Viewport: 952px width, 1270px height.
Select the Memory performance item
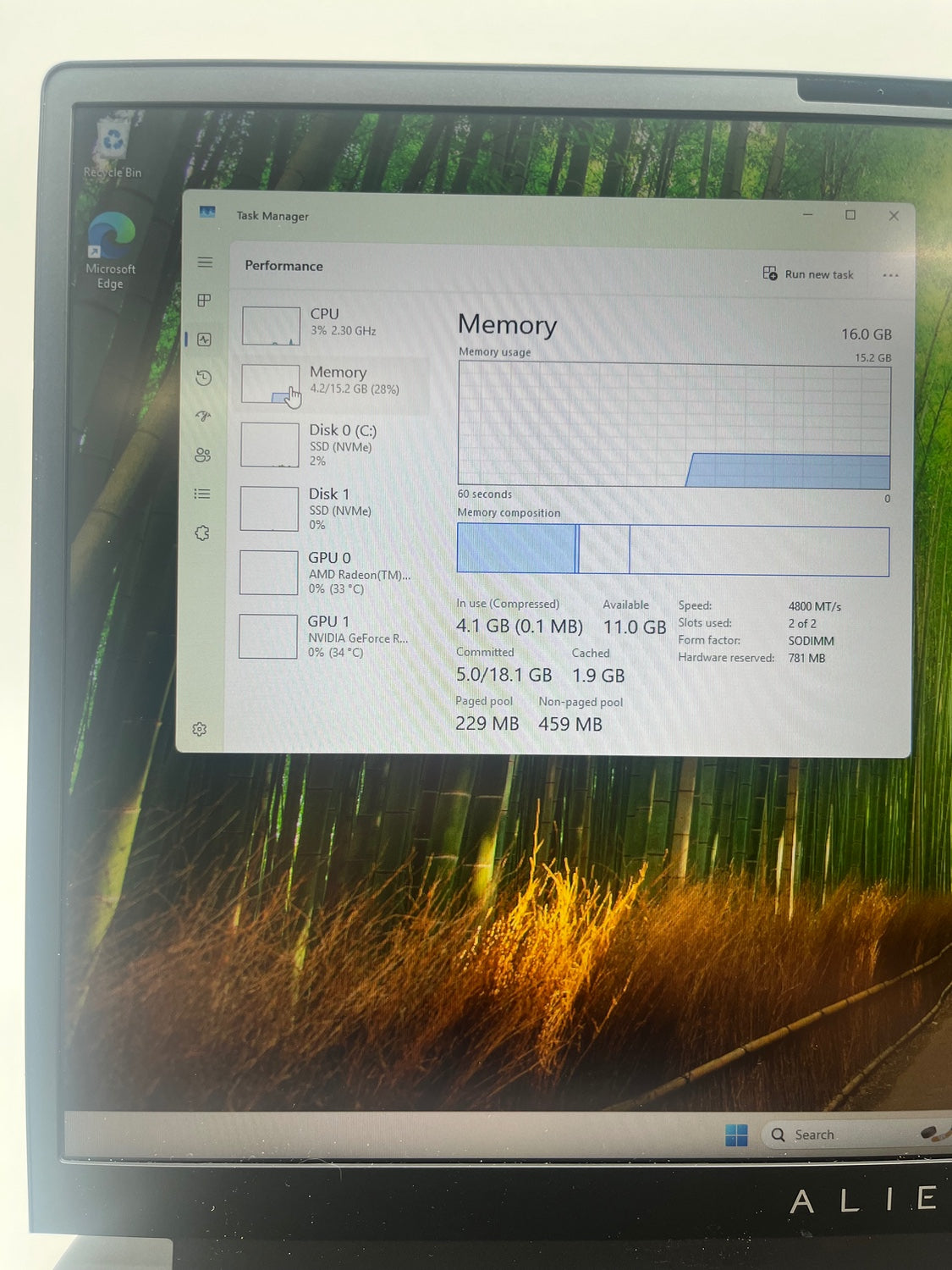click(x=334, y=383)
